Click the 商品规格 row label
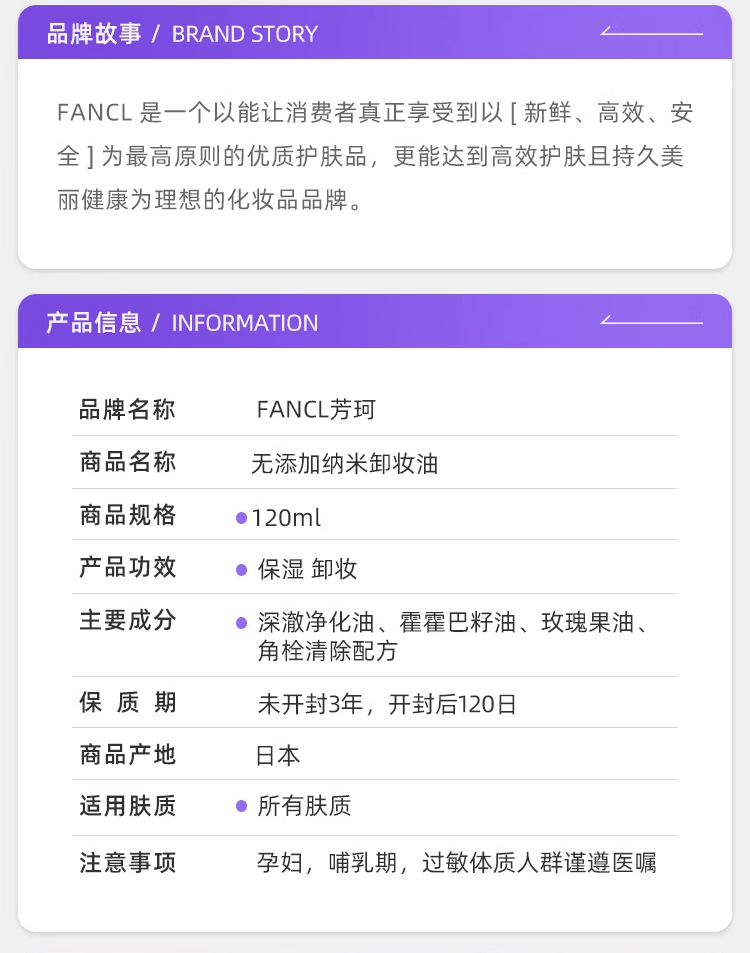This screenshot has width=750, height=953. coord(128,515)
